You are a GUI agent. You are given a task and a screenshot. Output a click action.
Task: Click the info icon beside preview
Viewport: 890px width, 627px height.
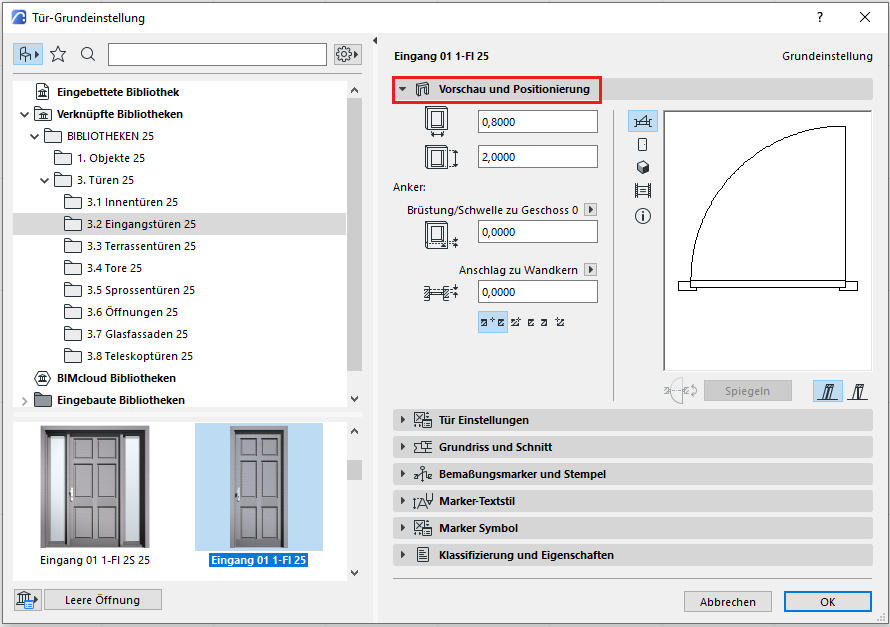(643, 215)
